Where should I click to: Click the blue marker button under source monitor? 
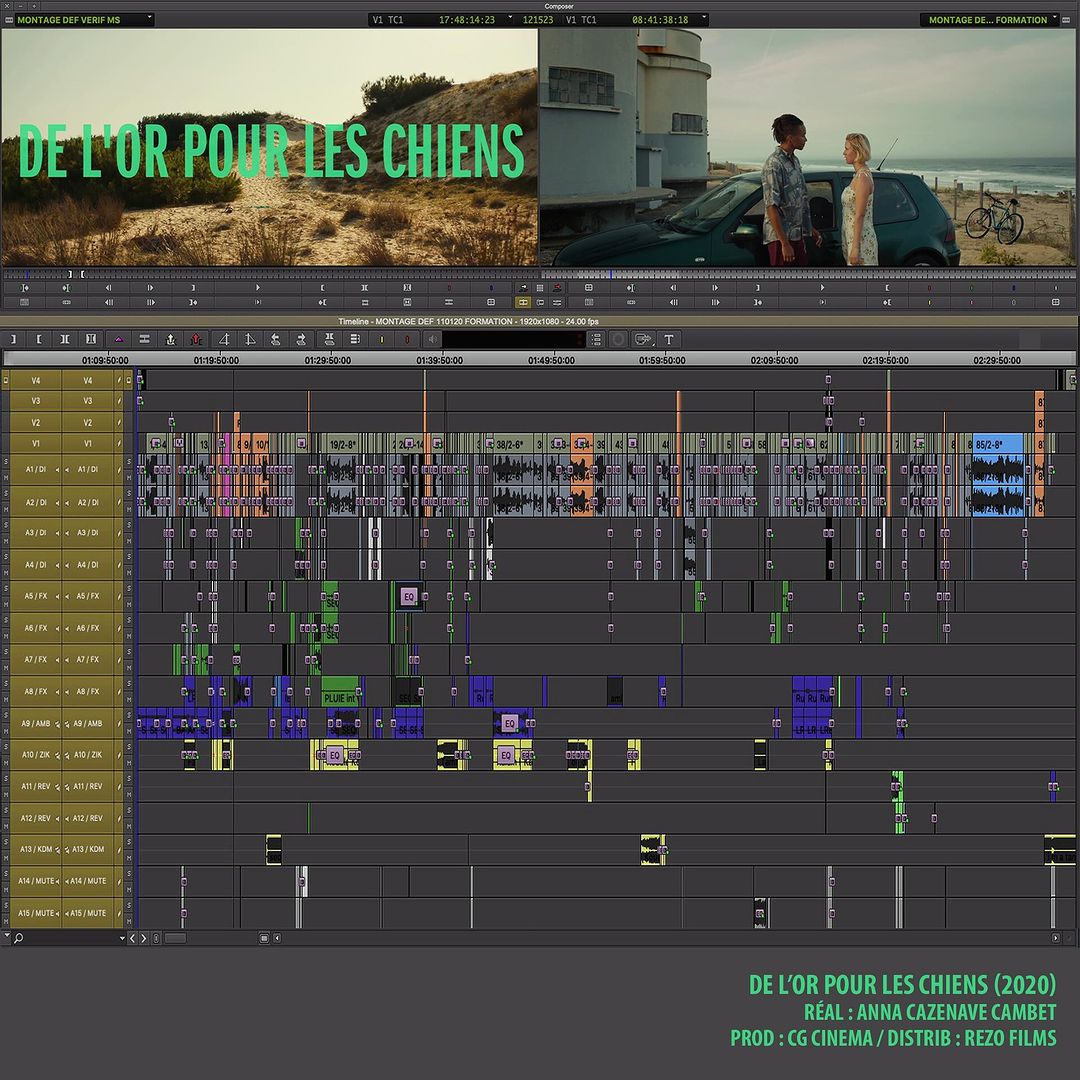coord(491,288)
